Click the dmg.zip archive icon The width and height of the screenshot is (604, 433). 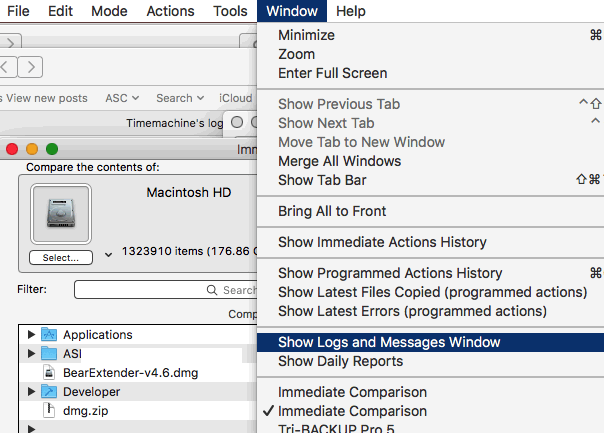(50, 411)
